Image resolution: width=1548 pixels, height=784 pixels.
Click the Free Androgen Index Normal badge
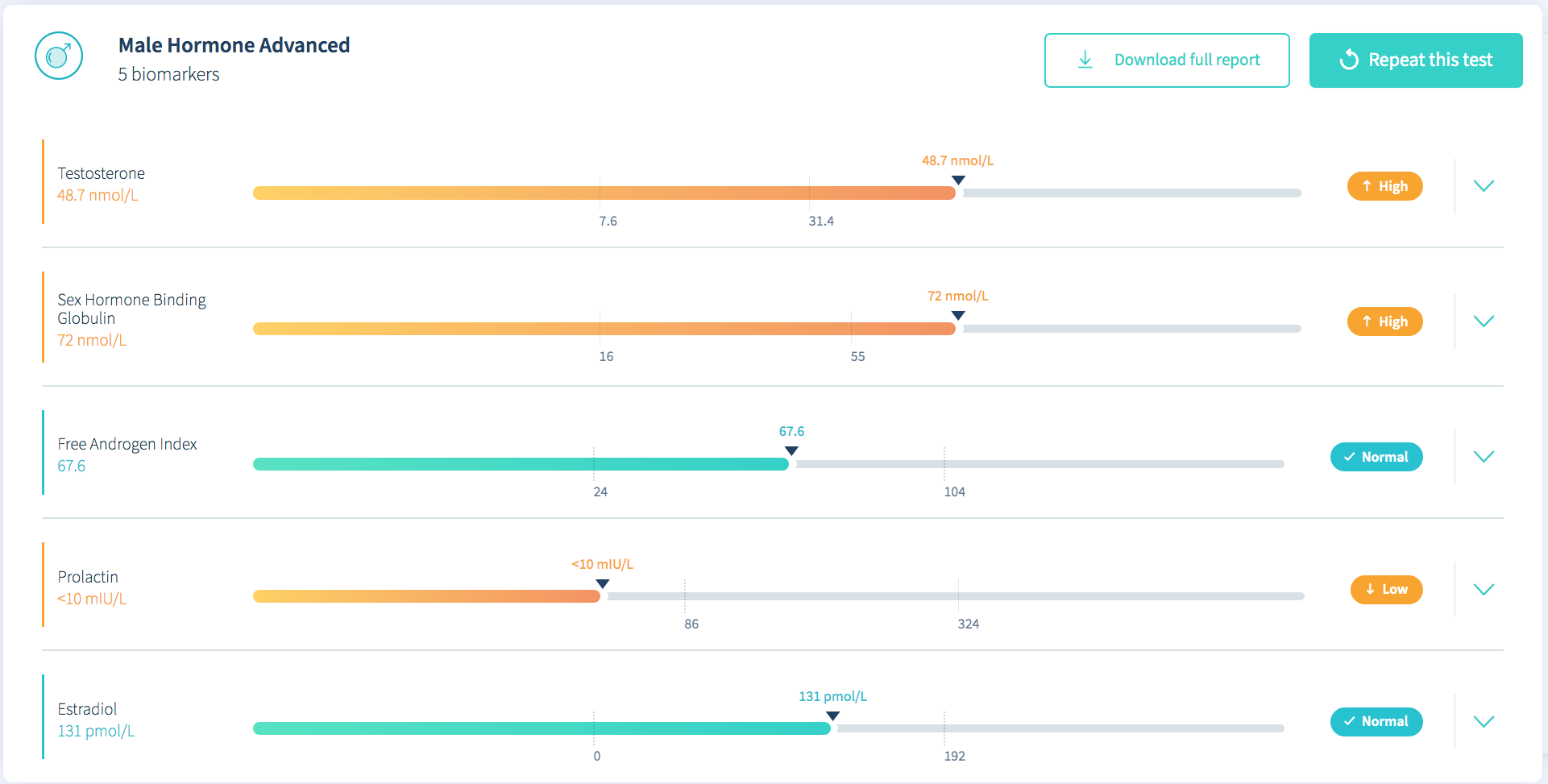point(1376,457)
